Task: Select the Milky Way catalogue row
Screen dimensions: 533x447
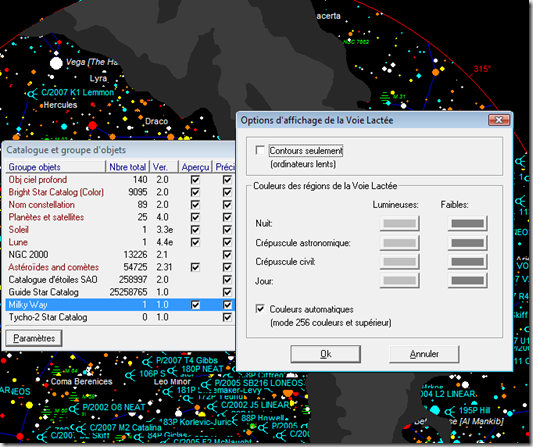Action: click(120, 305)
